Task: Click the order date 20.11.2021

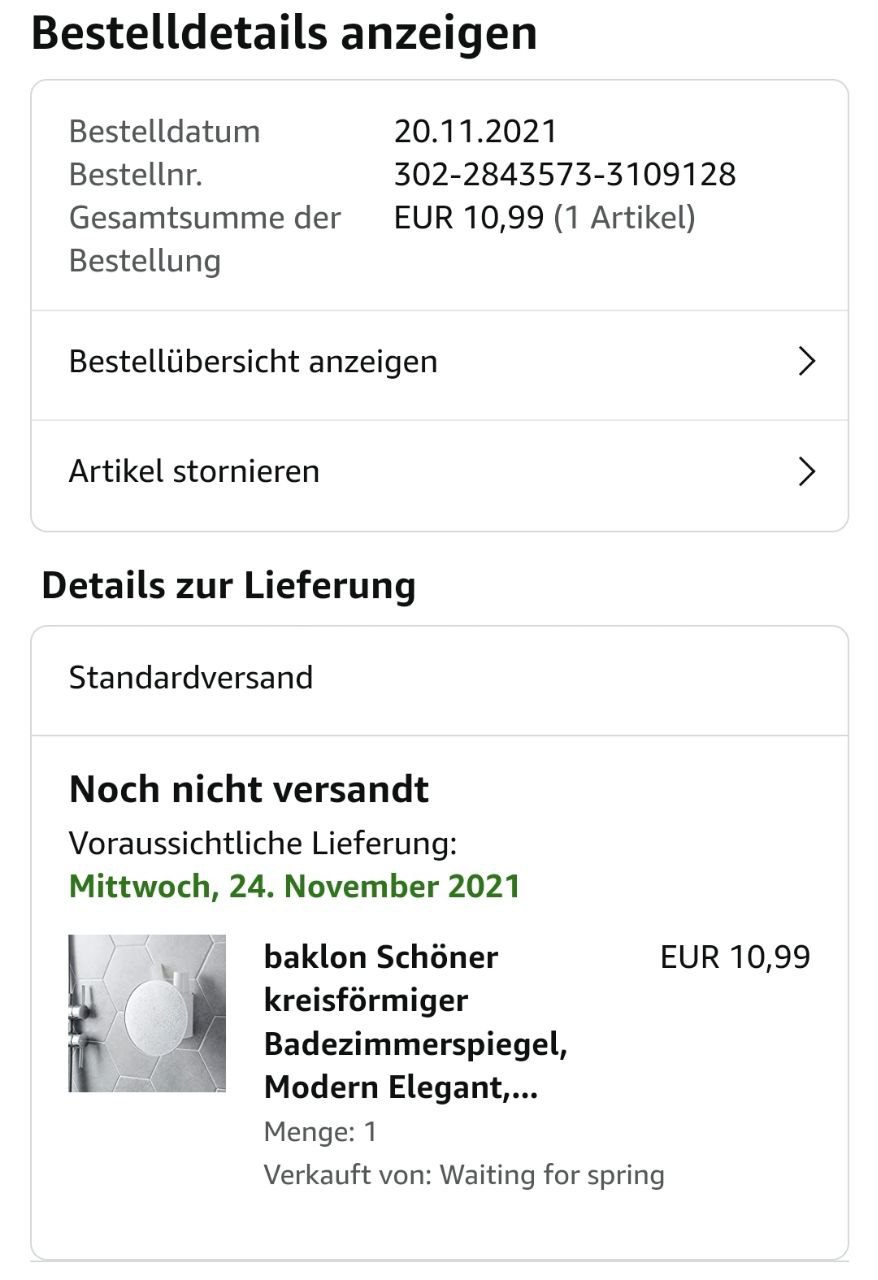Action: [475, 131]
